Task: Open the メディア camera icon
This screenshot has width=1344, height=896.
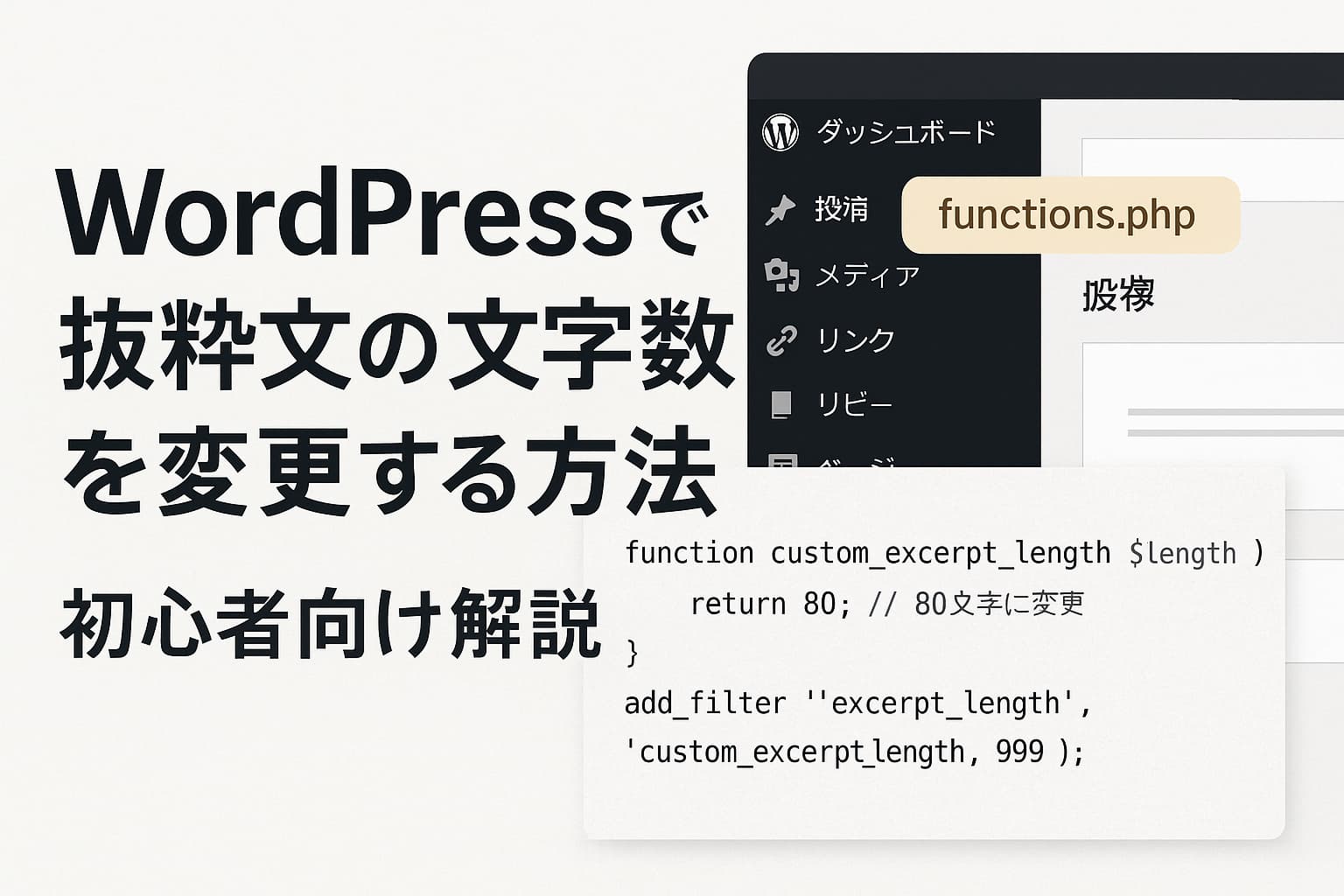Action: [781, 274]
